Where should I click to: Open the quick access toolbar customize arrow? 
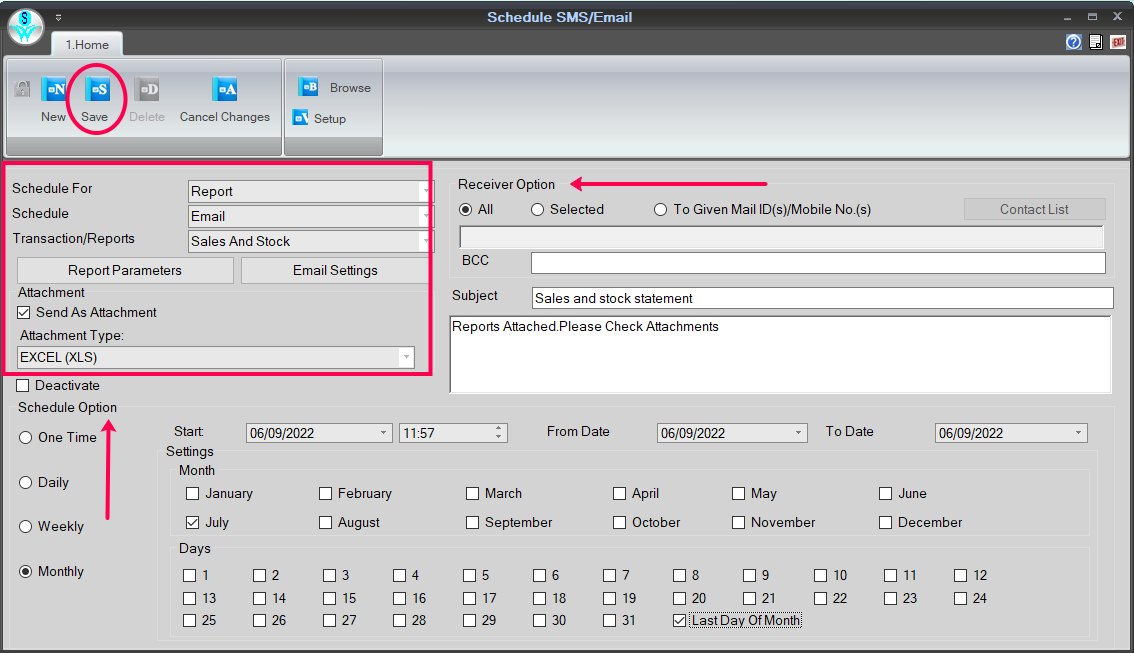(58, 18)
